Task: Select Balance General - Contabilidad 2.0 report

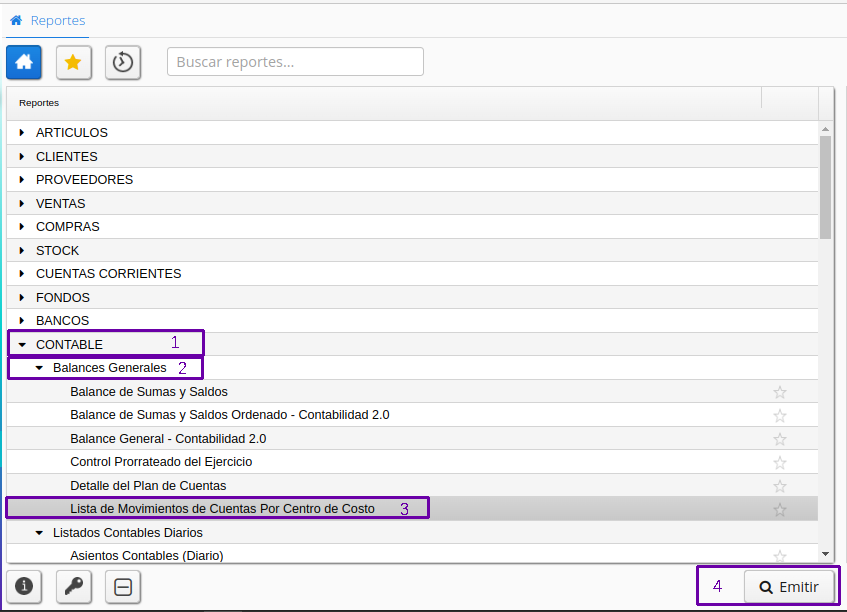Action: coord(412,439)
